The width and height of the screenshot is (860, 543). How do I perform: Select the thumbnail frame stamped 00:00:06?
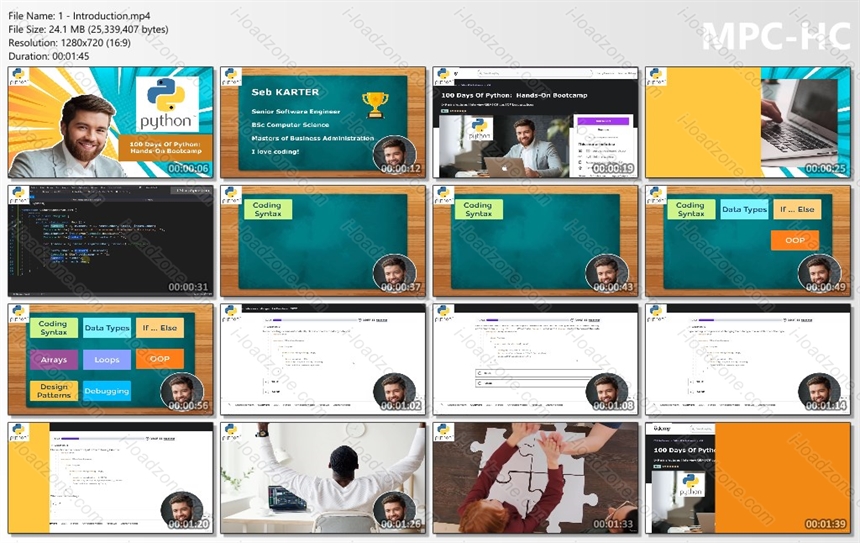(110, 122)
